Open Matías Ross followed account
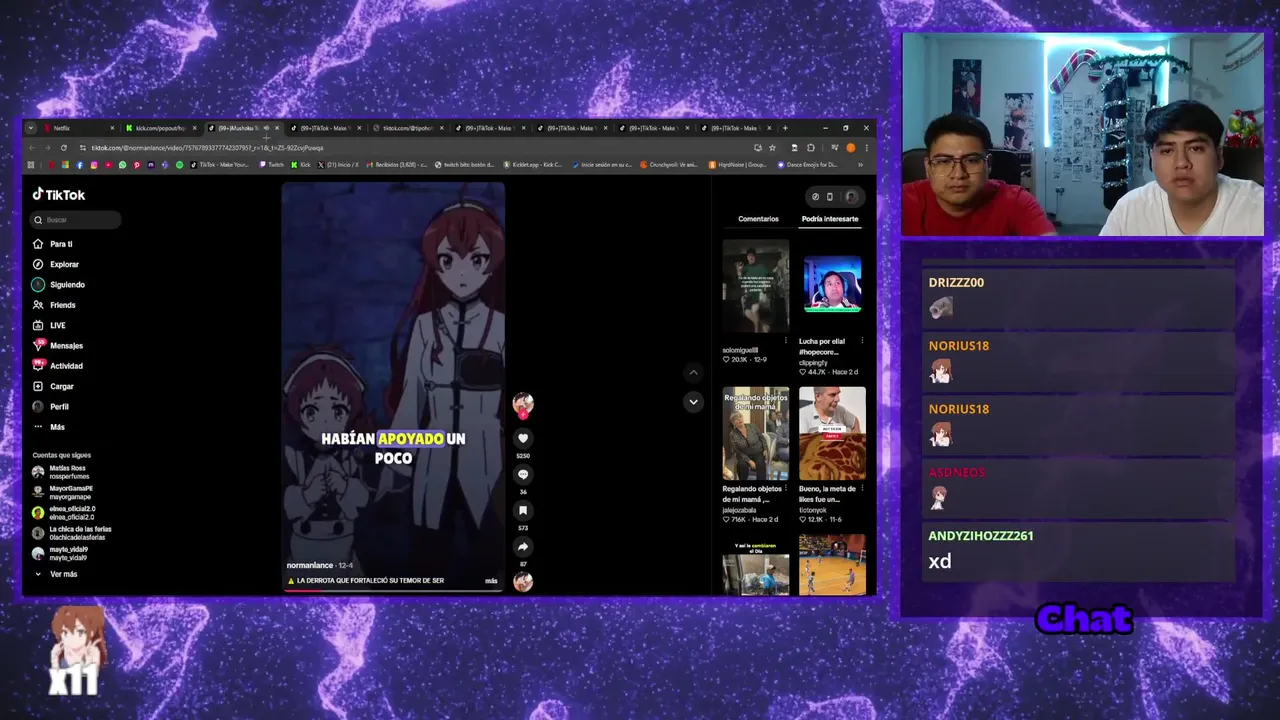The width and height of the screenshot is (1280, 720). click(60, 471)
